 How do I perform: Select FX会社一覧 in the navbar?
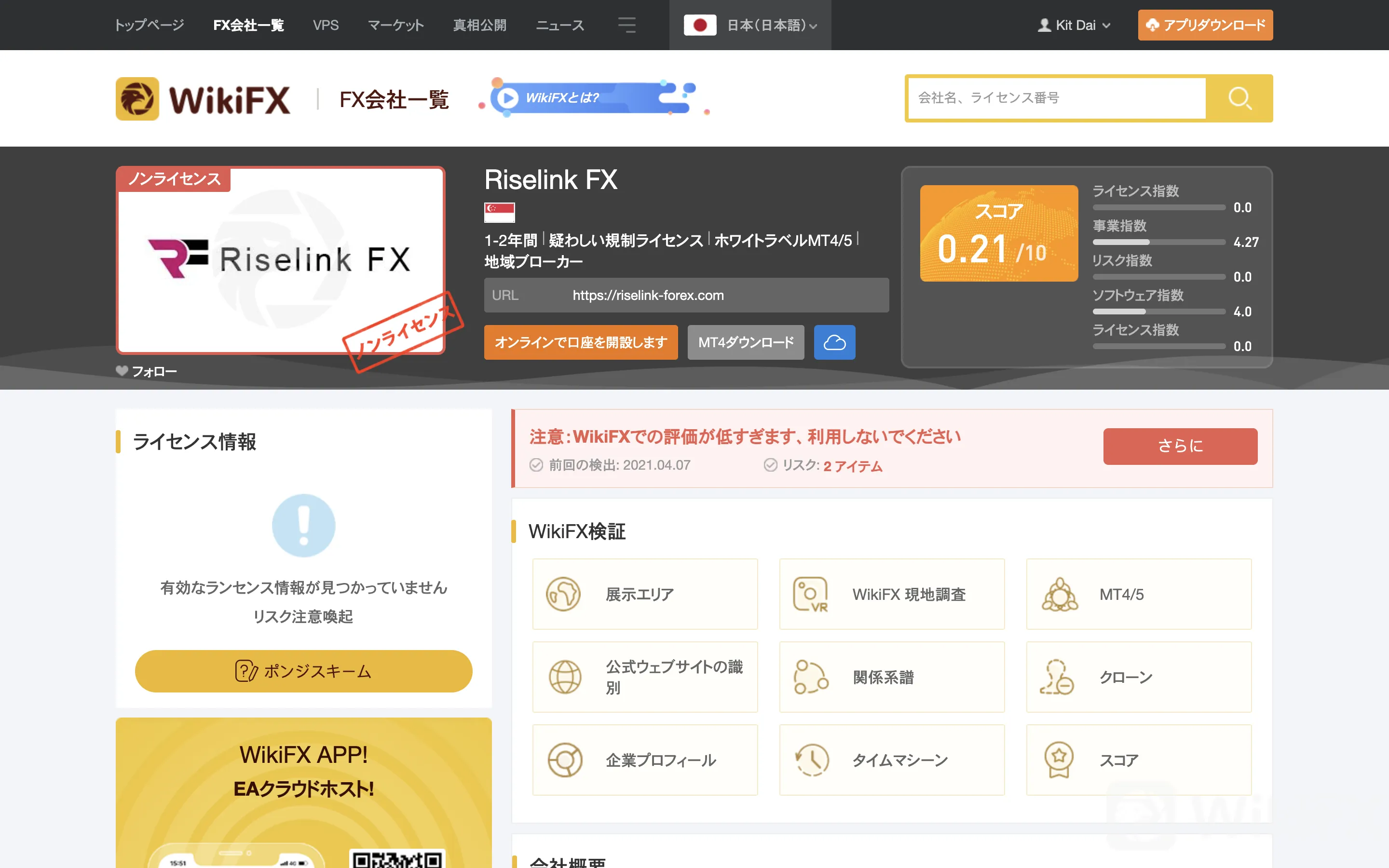(248, 25)
